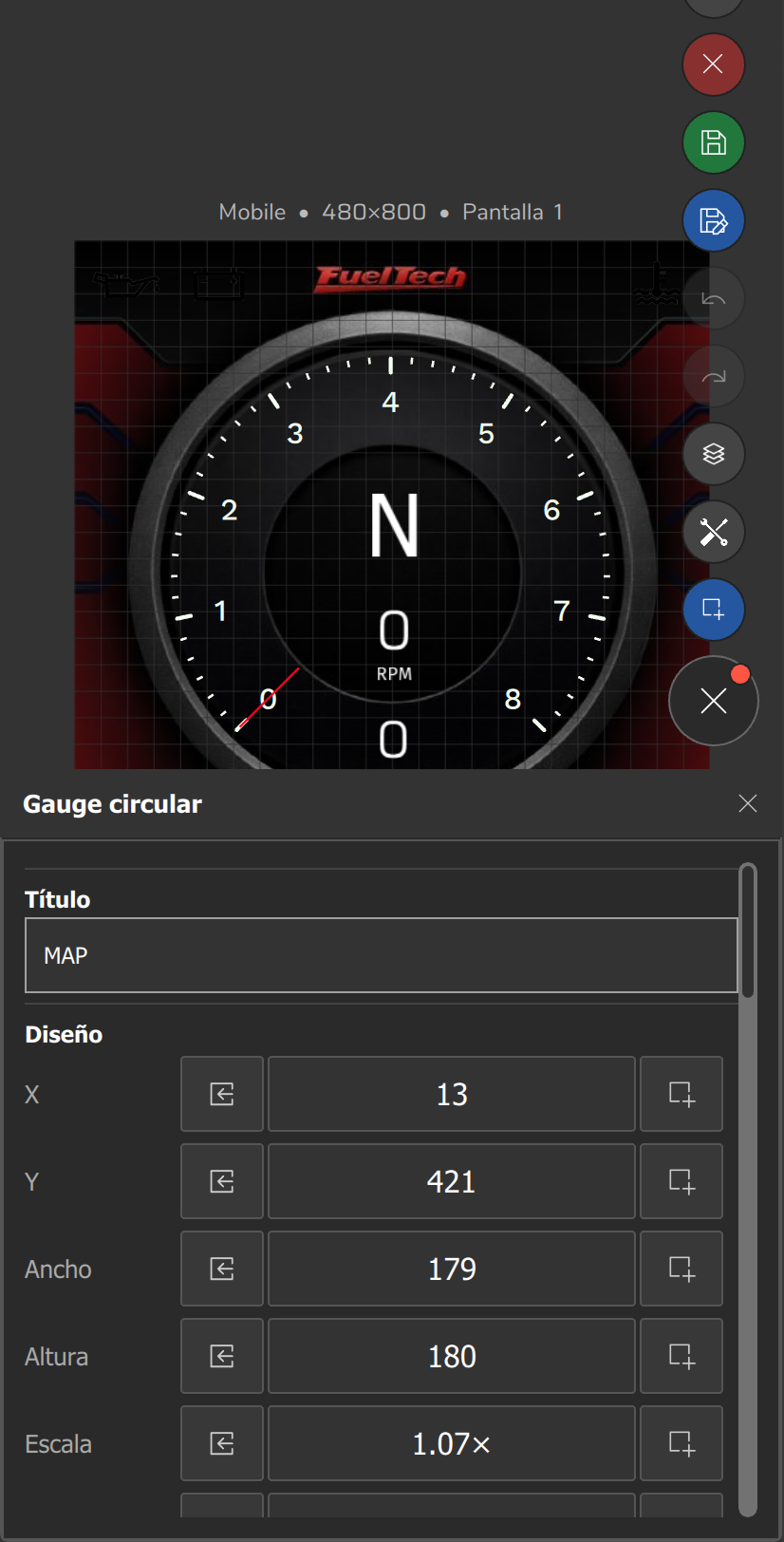Close the Gauge circular panel
Viewport: 784px width, 1542px height.
click(x=748, y=803)
